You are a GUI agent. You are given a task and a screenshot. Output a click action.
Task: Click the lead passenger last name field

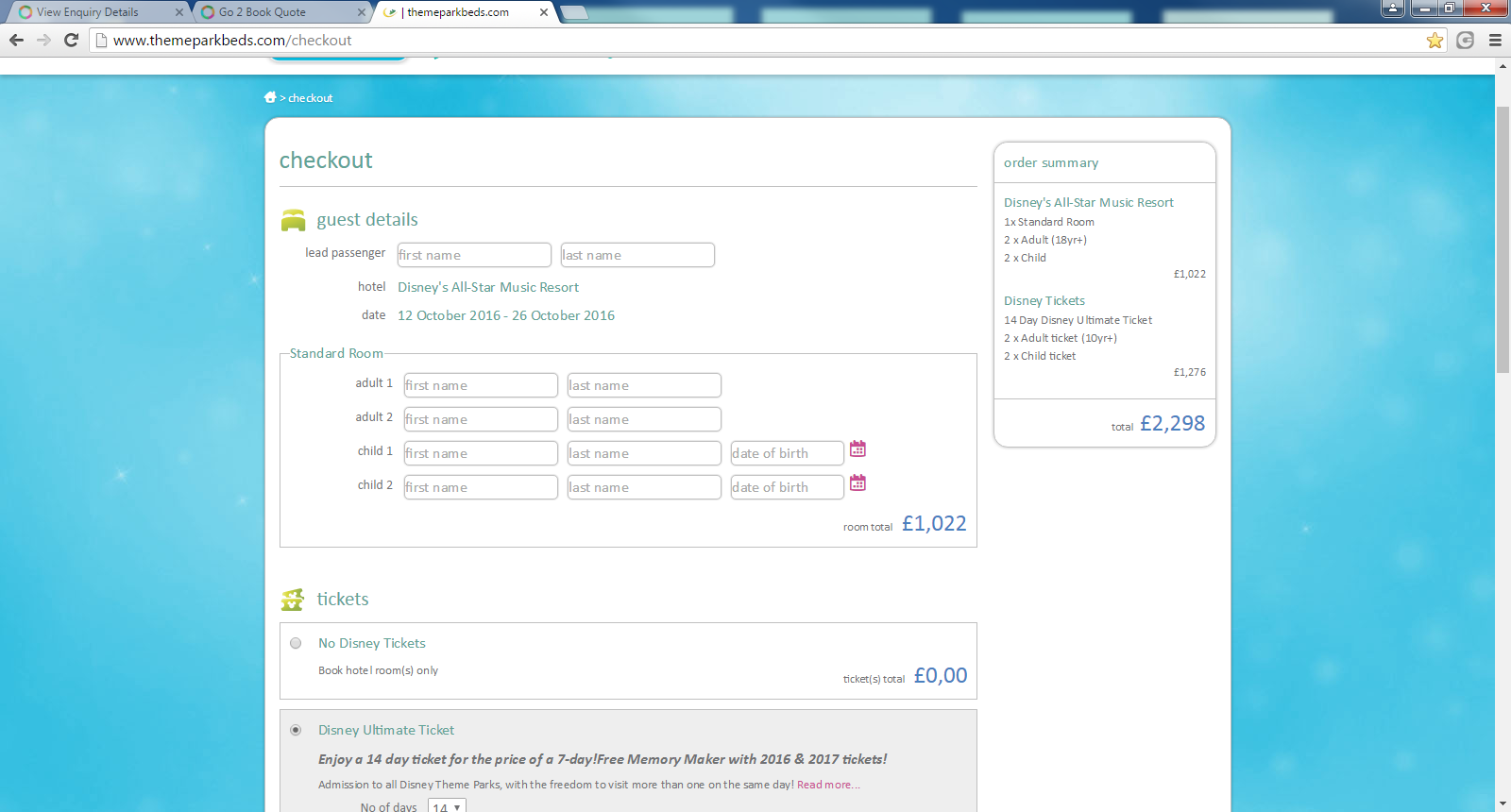(637, 255)
